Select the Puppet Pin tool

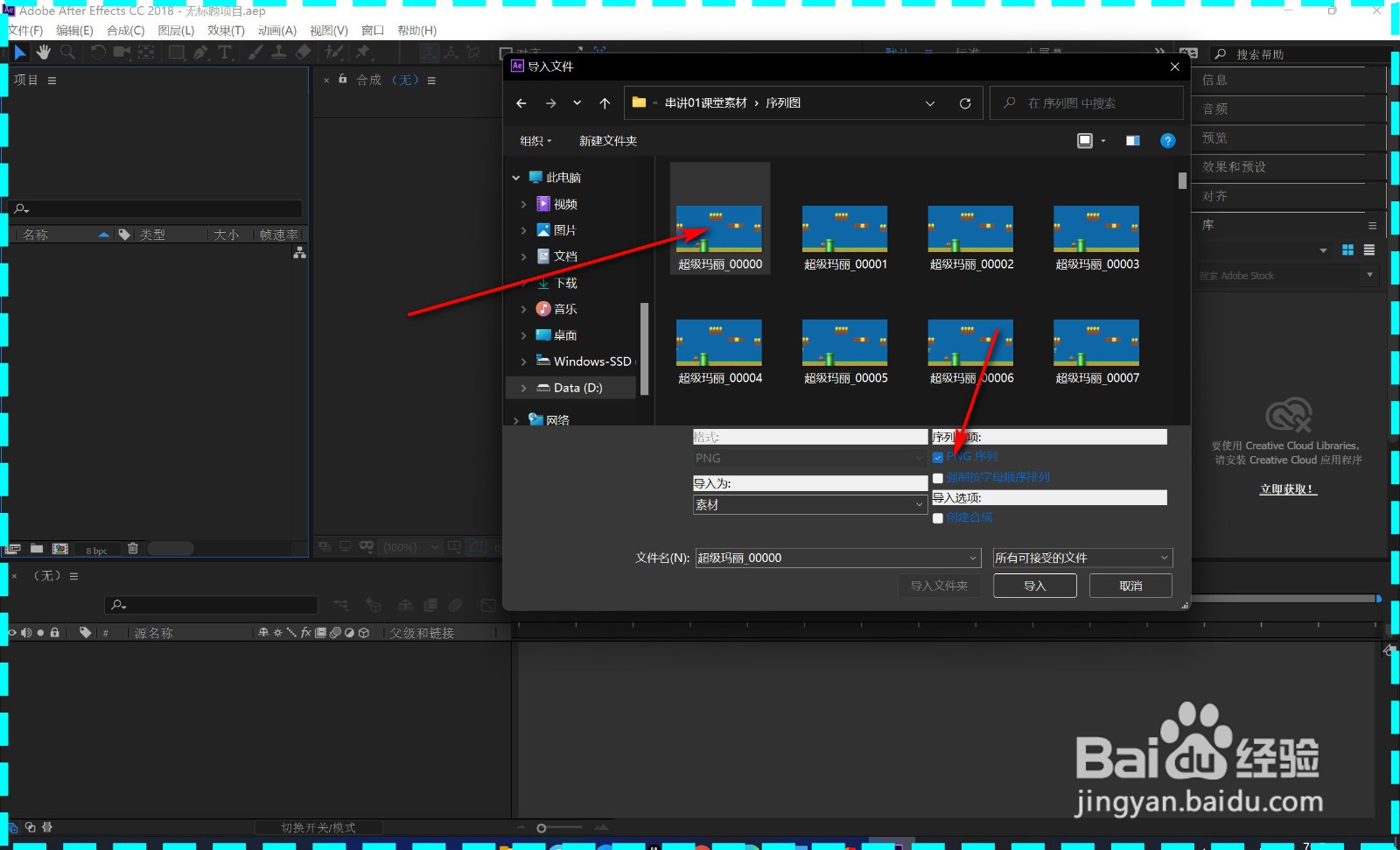click(x=362, y=53)
